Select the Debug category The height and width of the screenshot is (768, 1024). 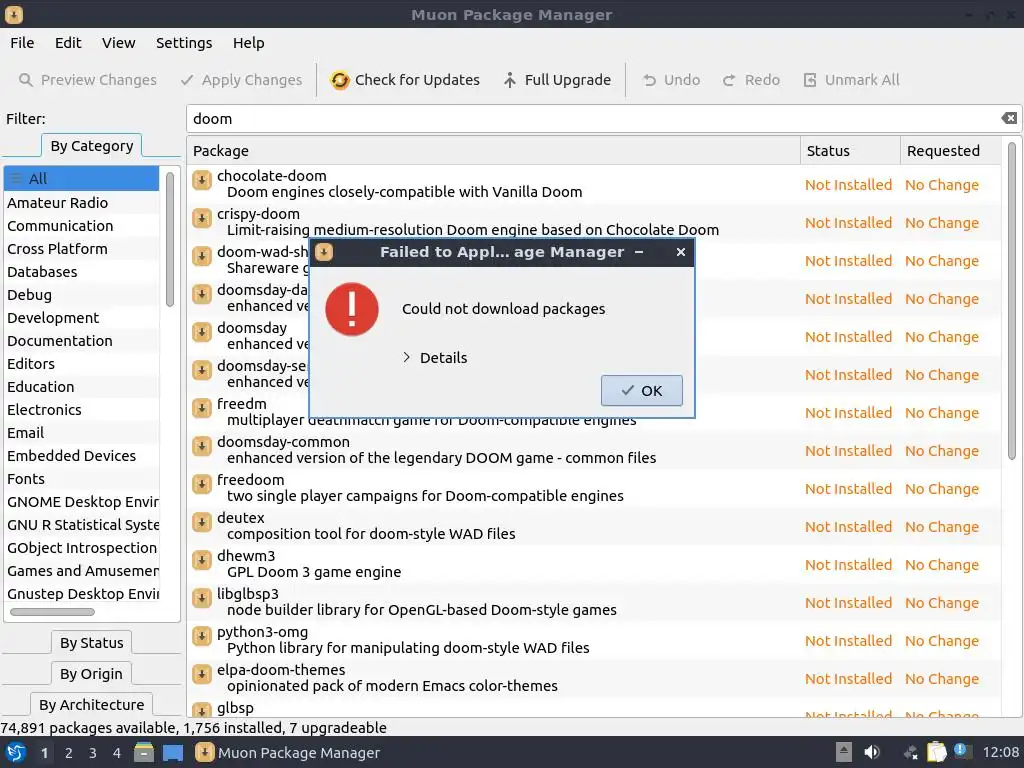tap(82, 295)
